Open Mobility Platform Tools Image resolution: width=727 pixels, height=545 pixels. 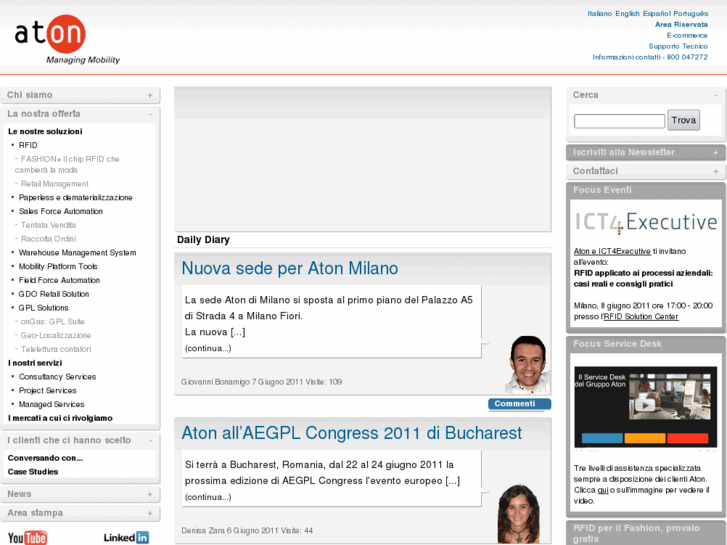click(58, 267)
